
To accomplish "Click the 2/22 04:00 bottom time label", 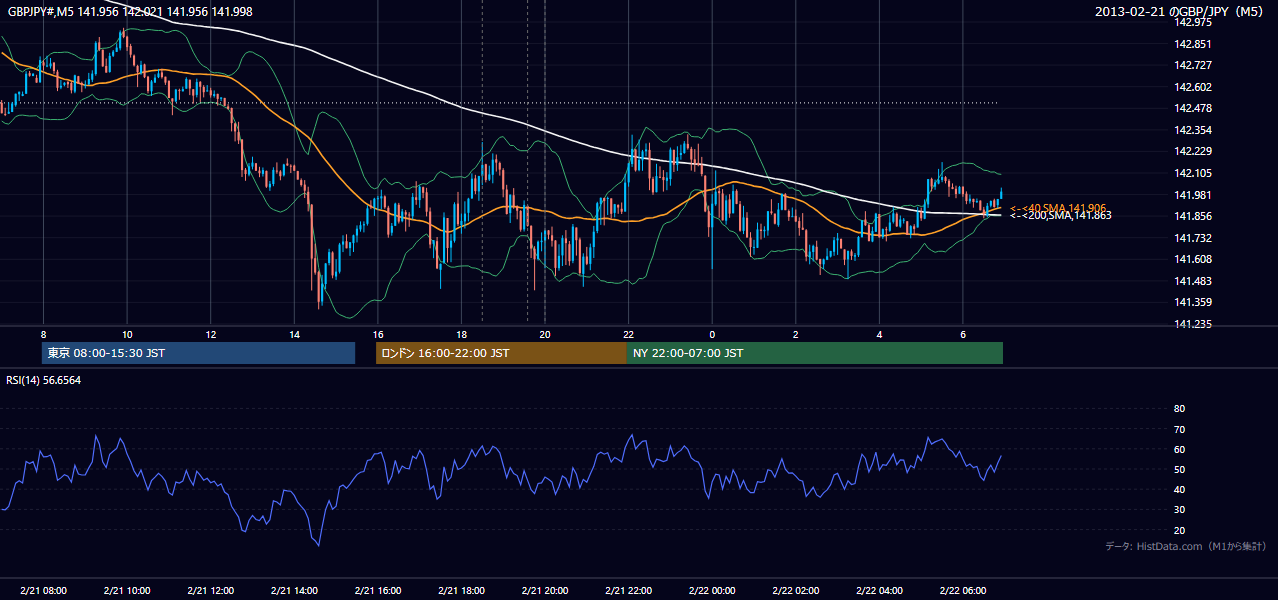I will pos(879,591).
